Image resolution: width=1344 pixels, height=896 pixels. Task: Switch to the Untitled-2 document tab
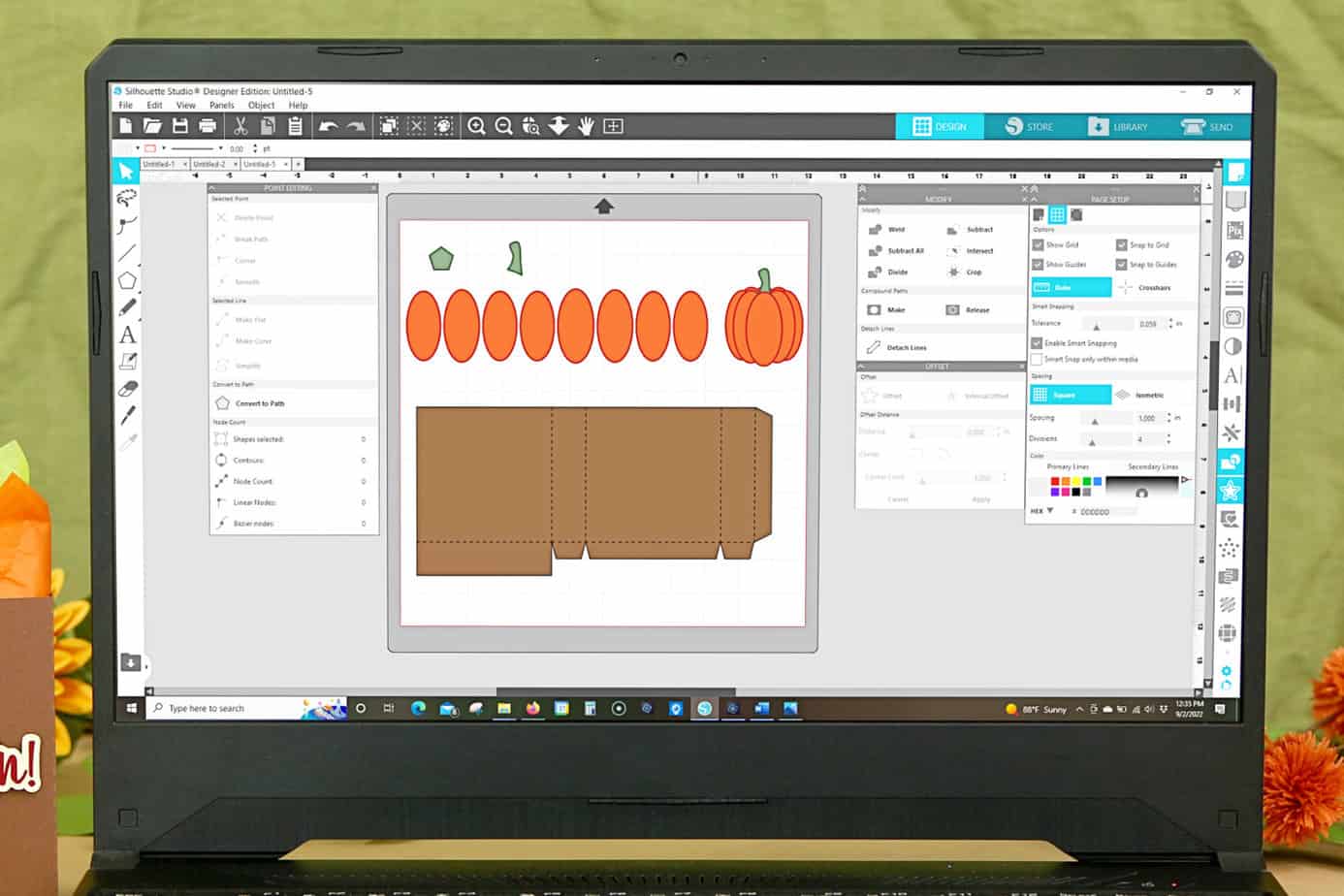click(x=209, y=164)
